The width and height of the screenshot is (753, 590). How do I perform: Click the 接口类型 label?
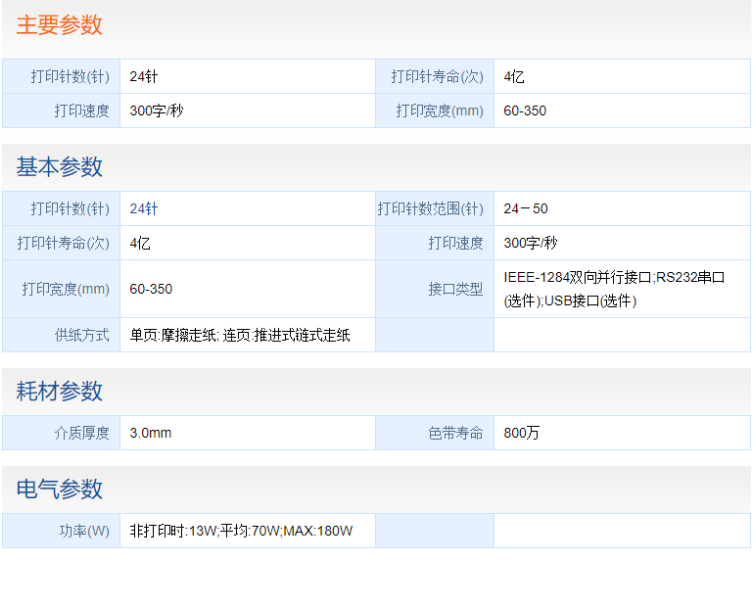point(456,289)
